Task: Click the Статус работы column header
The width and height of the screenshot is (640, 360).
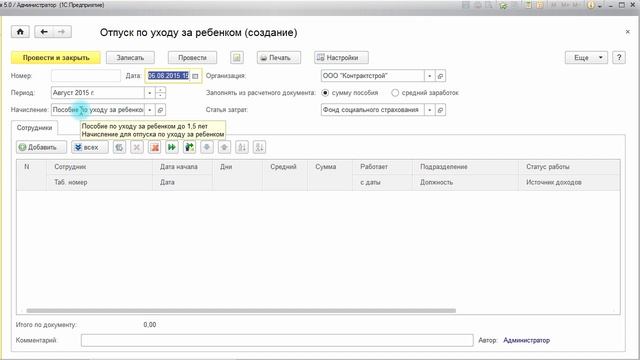Action: pos(569,167)
